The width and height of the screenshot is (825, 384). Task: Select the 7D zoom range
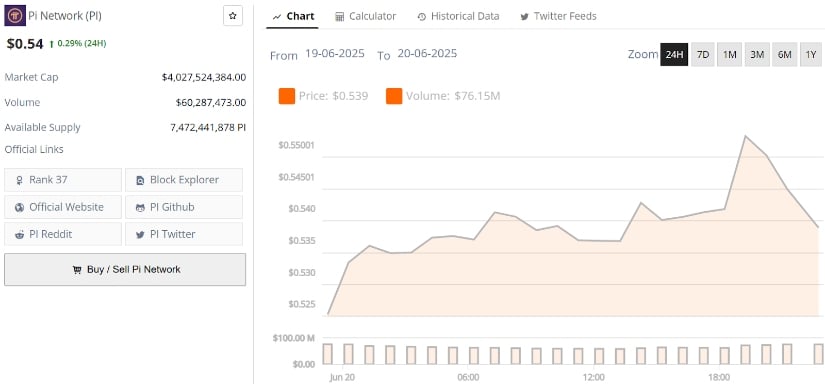click(x=703, y=54)
